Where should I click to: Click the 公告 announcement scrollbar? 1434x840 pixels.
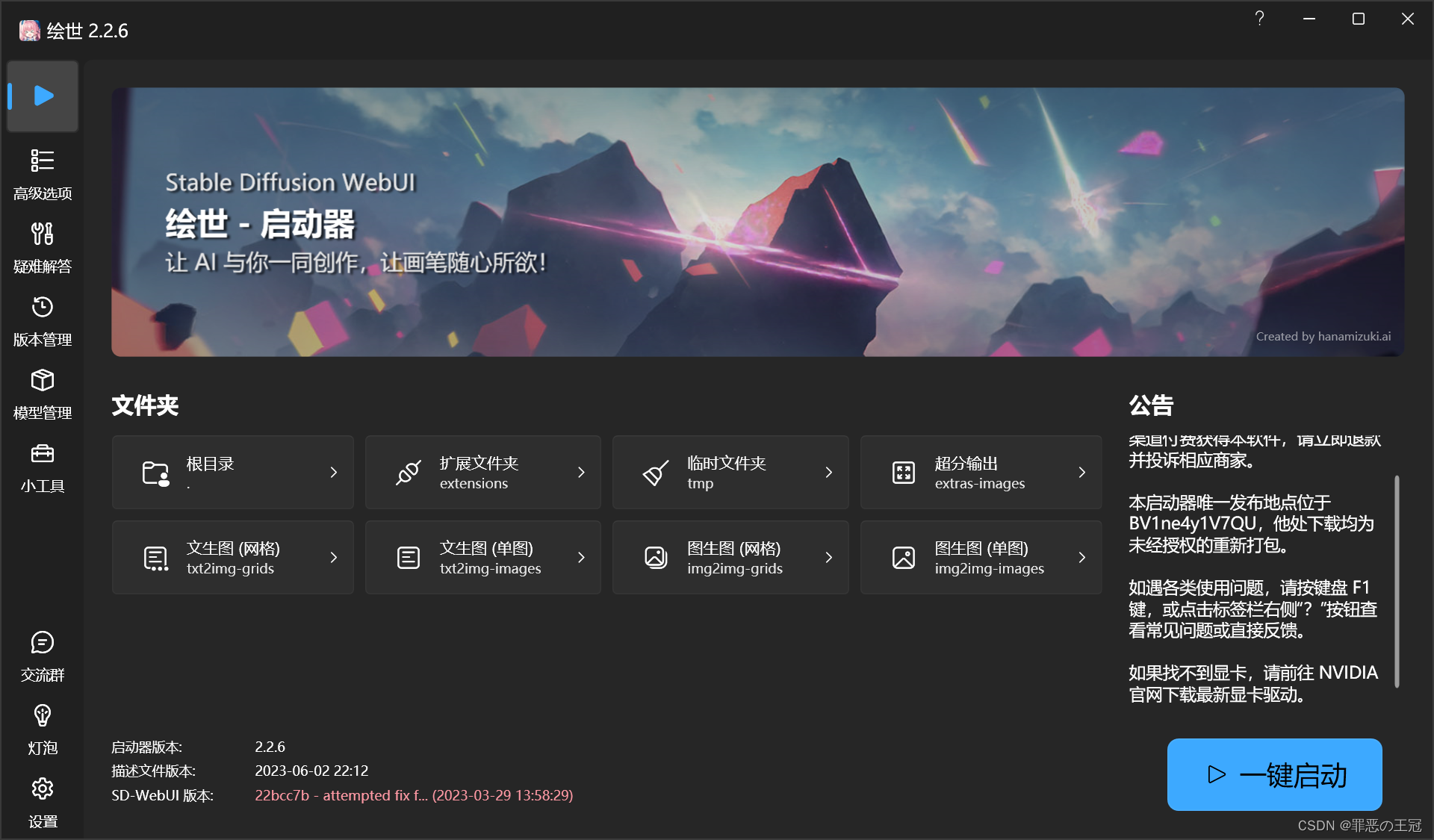(1396, 581)
